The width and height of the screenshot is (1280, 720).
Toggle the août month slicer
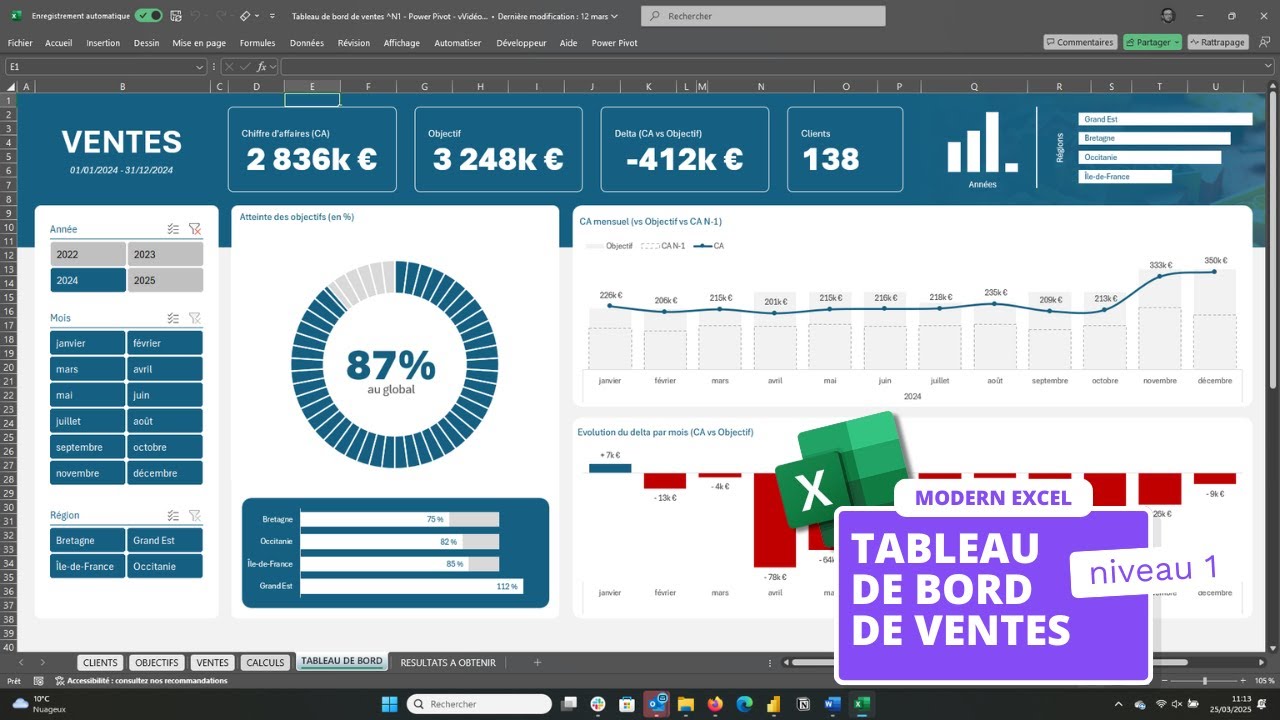pyautogui.click(x=165, y=421)
